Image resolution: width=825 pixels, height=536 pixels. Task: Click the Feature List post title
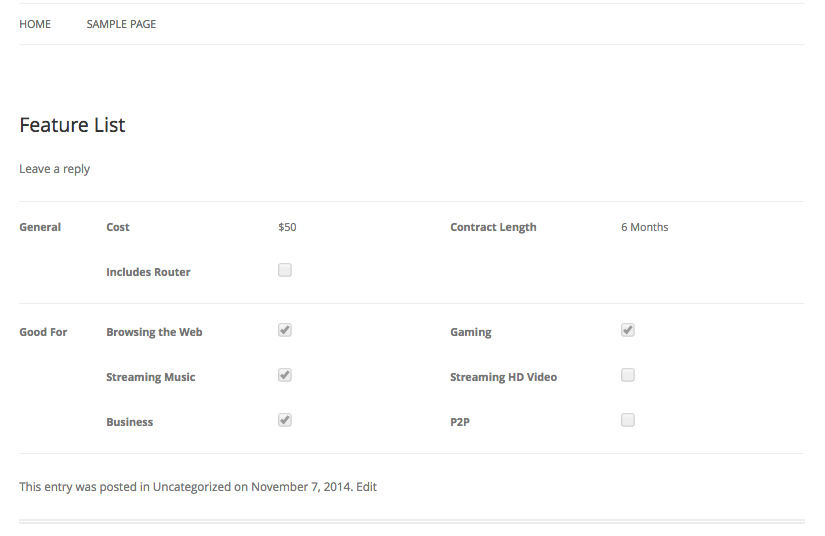(x=72, y=125)
